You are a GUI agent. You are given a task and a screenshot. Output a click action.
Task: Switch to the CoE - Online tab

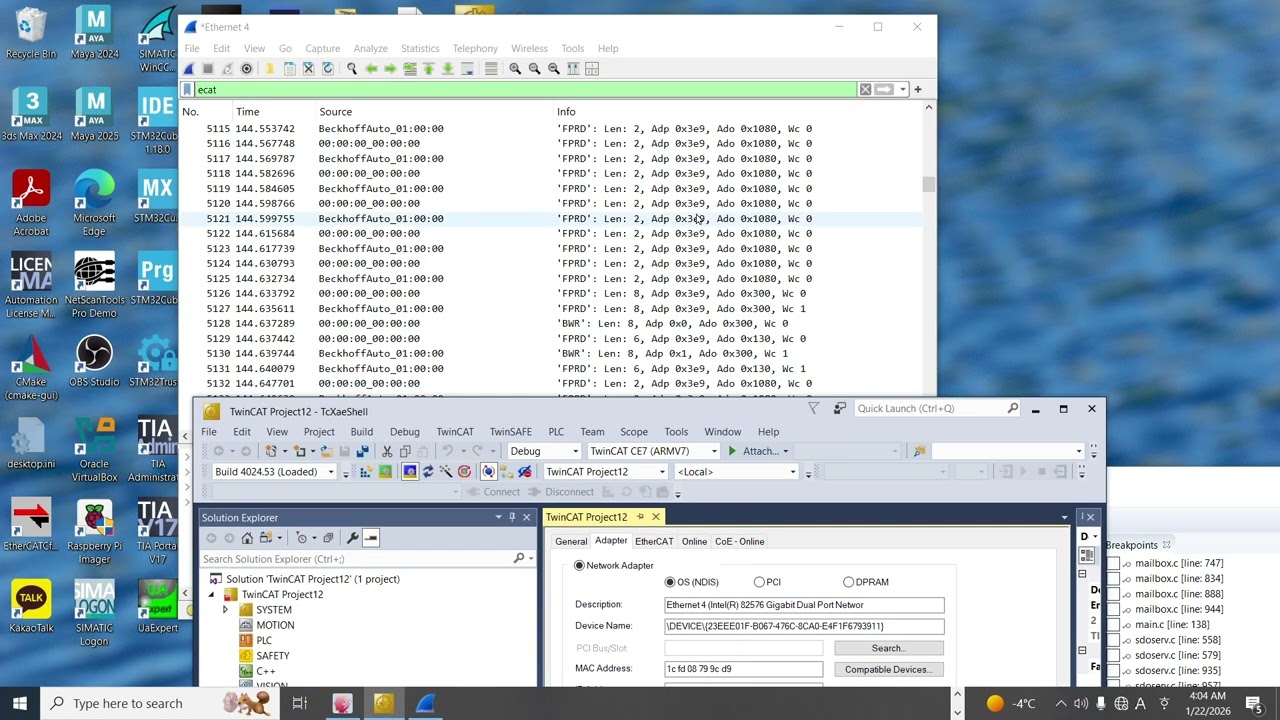[x=739, y=542]
